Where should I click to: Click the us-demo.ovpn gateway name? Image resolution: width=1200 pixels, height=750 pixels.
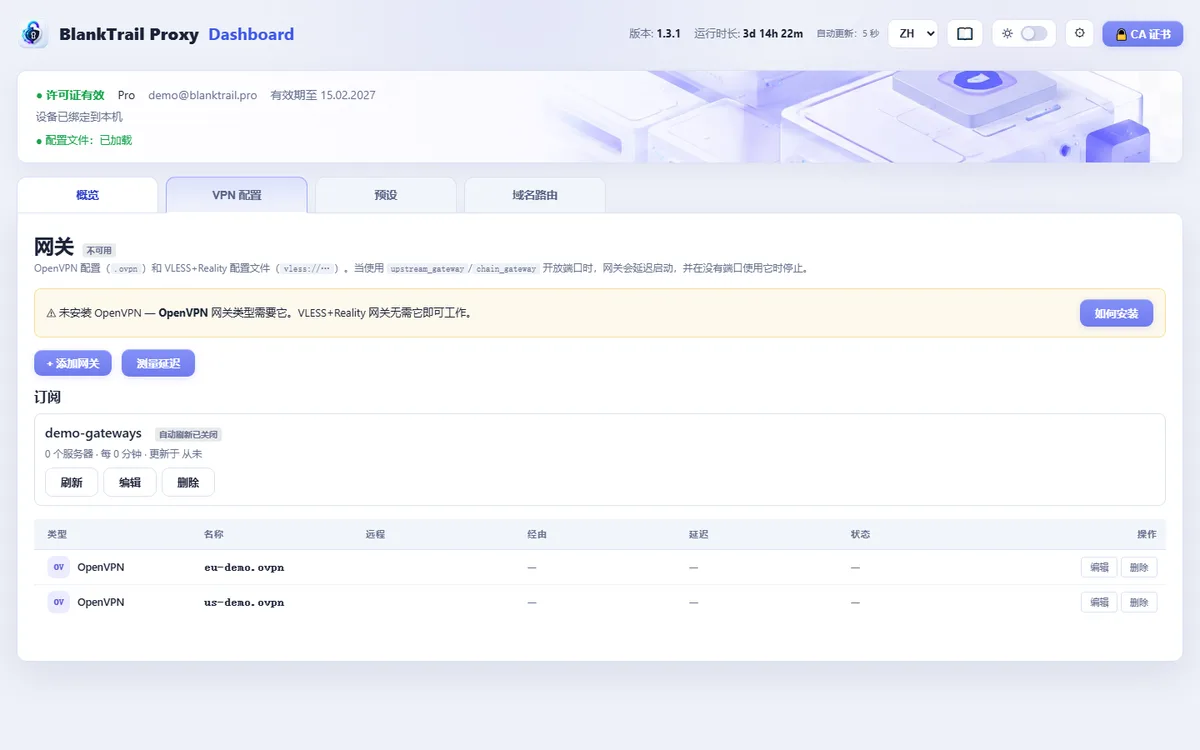[244, 602]
